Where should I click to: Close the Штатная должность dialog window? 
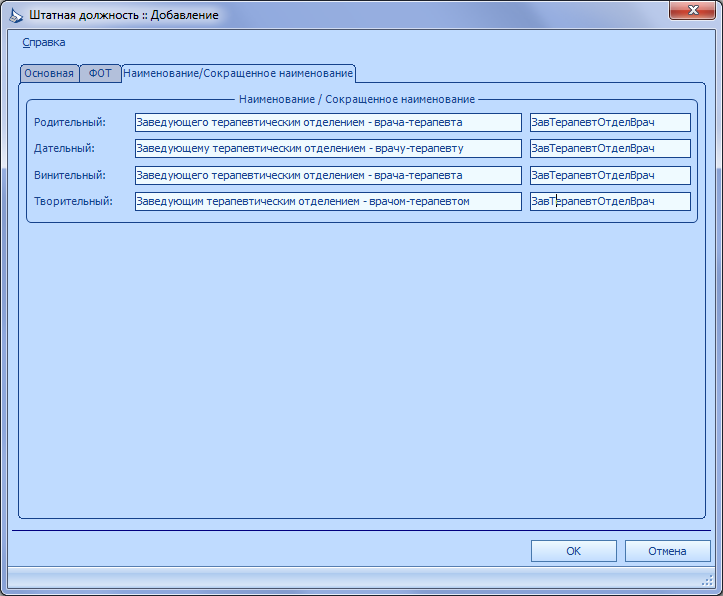692,10
